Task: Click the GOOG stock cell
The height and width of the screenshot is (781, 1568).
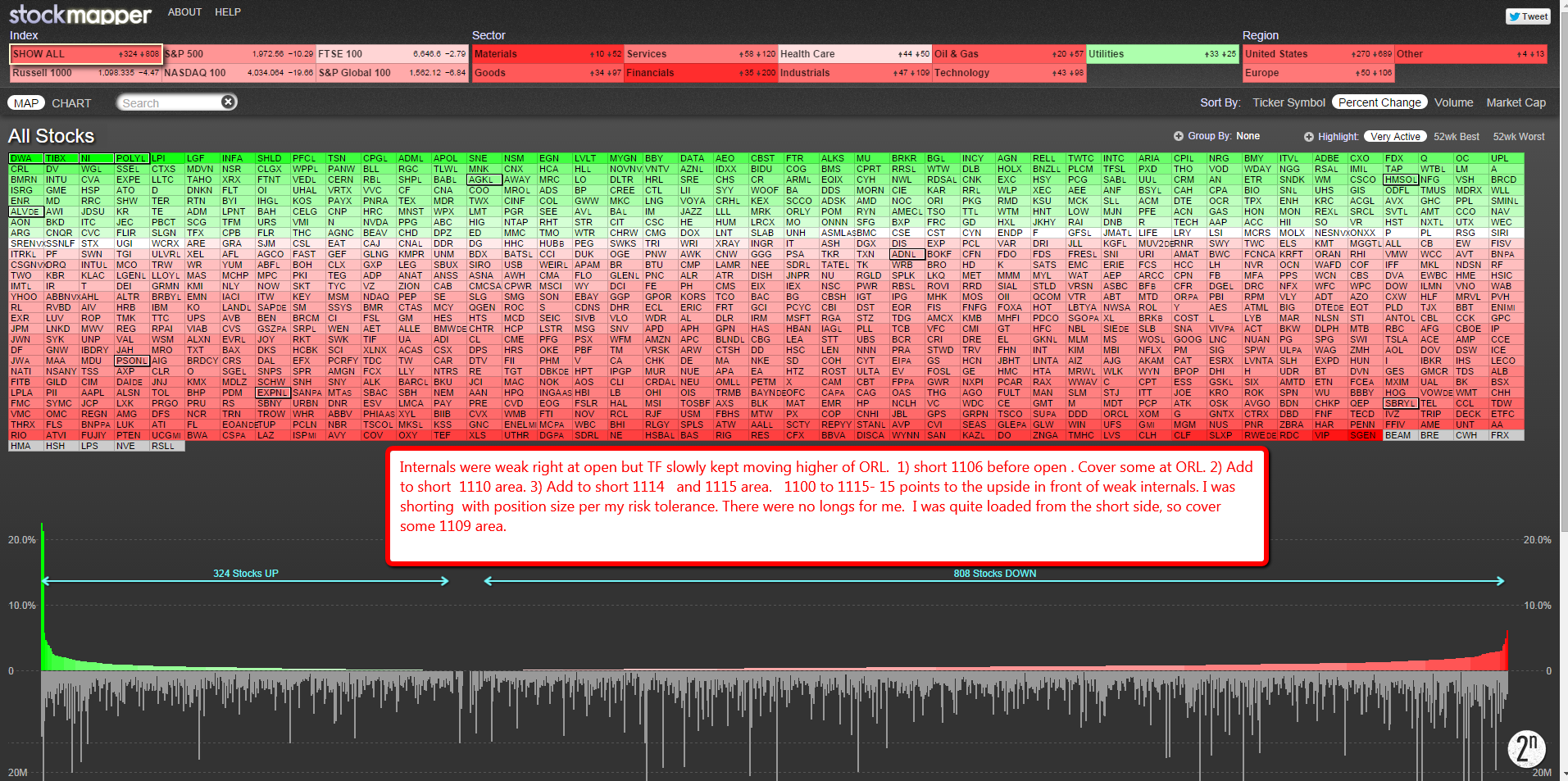Action: click(1188, 339)
